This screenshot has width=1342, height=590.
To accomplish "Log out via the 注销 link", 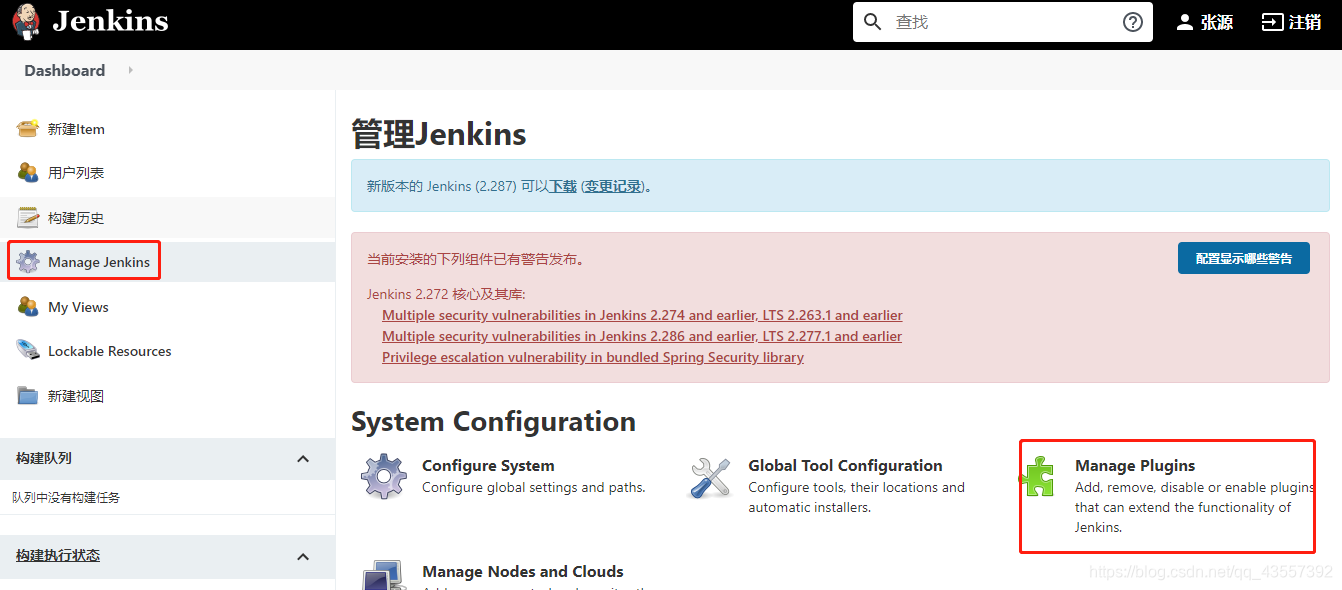I will click(x=1305, y=22).
